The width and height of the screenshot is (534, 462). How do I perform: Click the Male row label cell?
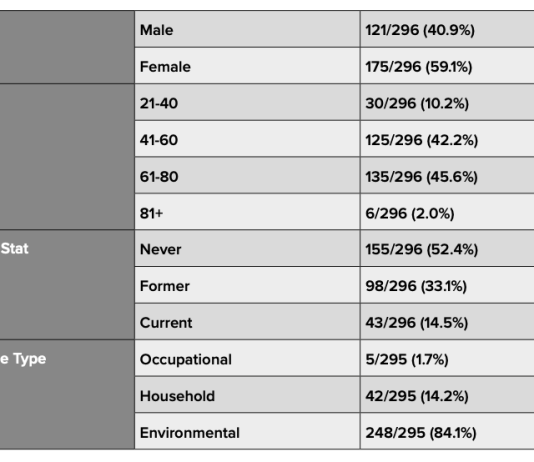pos(247,29)
